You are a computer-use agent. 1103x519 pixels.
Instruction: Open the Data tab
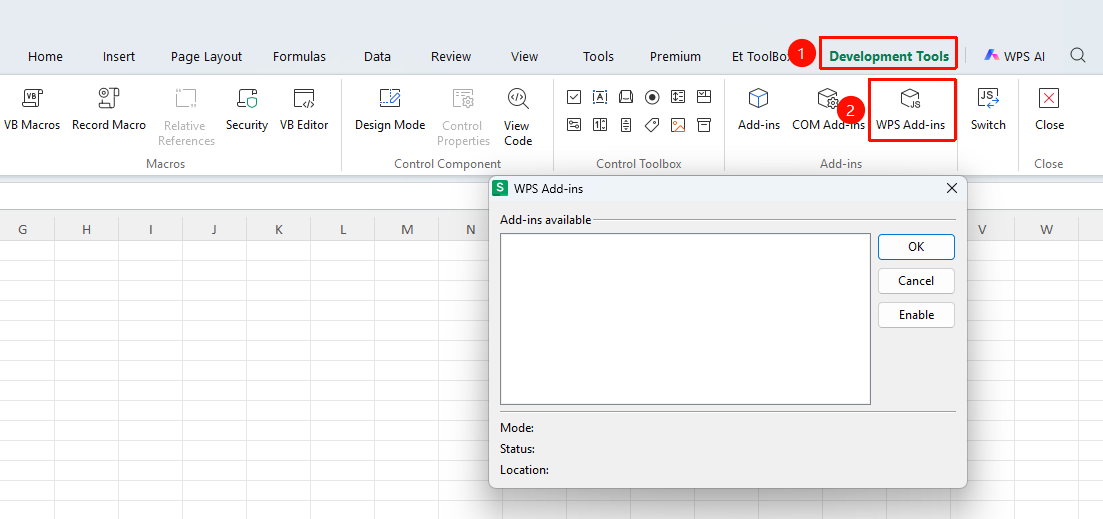tap(377, 57)
